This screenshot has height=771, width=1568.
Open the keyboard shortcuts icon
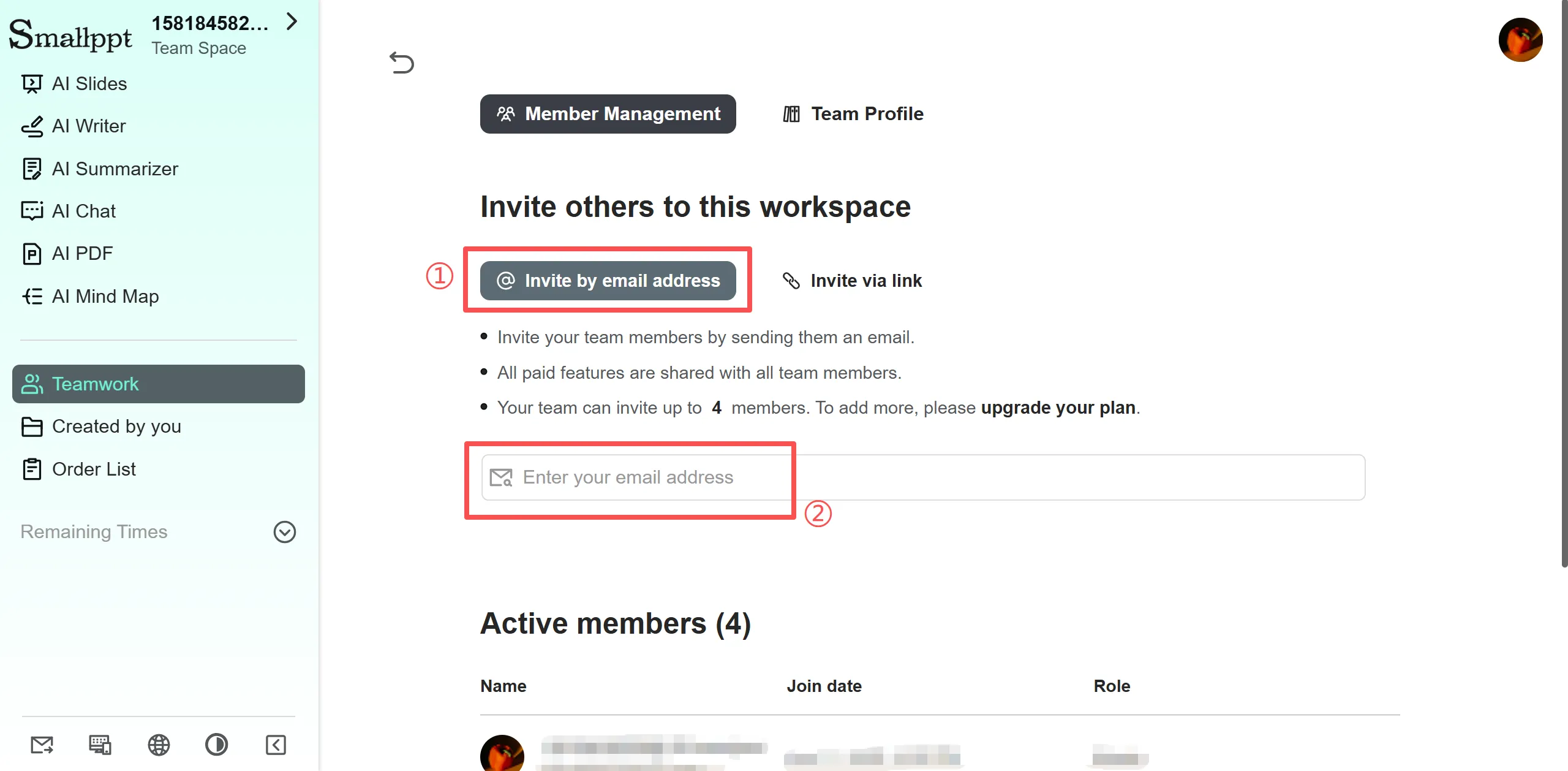tap(100, 745)
